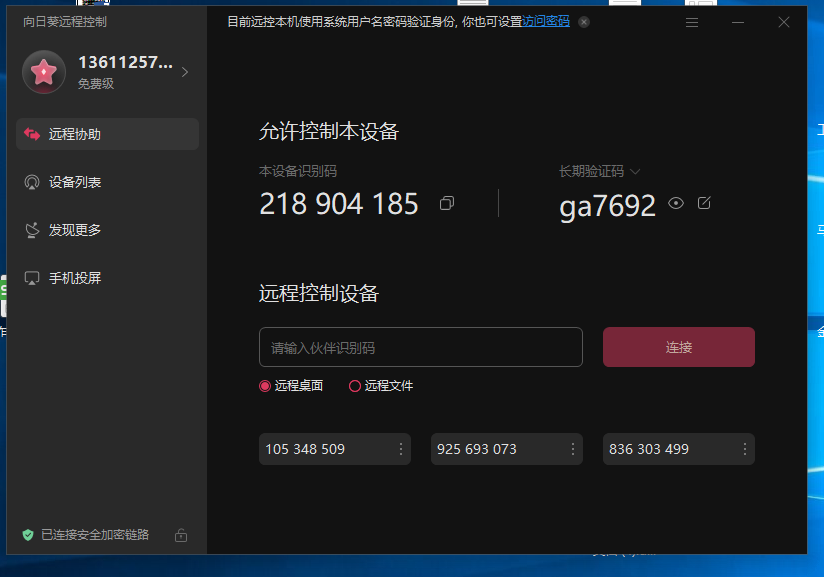Show the verification code with eye icon
Viewport: 824px width, 577px height.
[x=676, y=203]
